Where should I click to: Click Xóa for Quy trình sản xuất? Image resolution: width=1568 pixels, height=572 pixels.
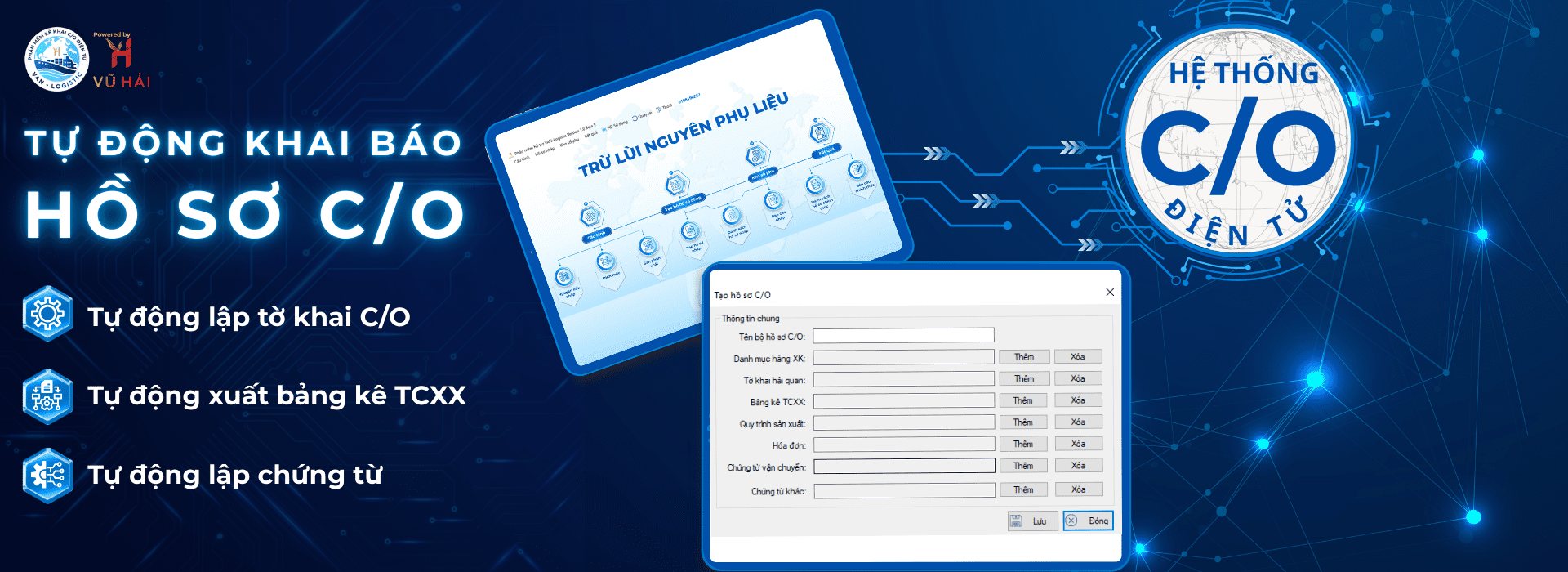click(x=1078, y=422)
